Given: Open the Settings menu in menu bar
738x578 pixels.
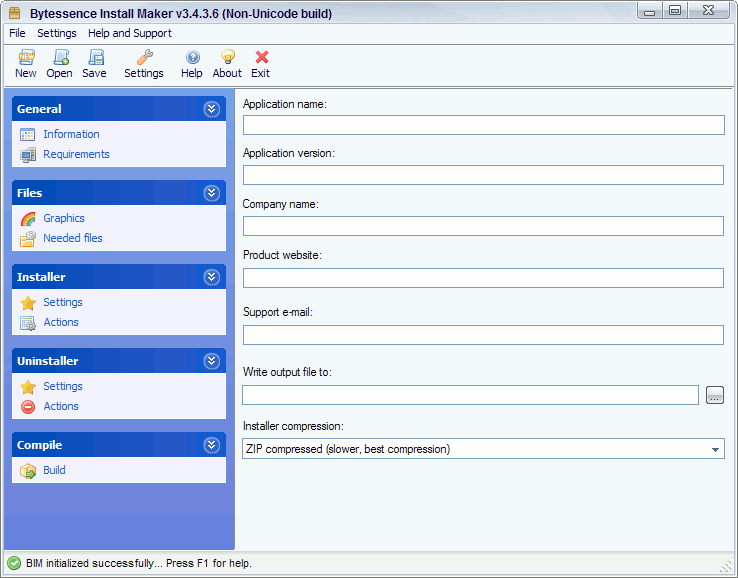Looking at the screenshot, I should click(x=57, y=33).
